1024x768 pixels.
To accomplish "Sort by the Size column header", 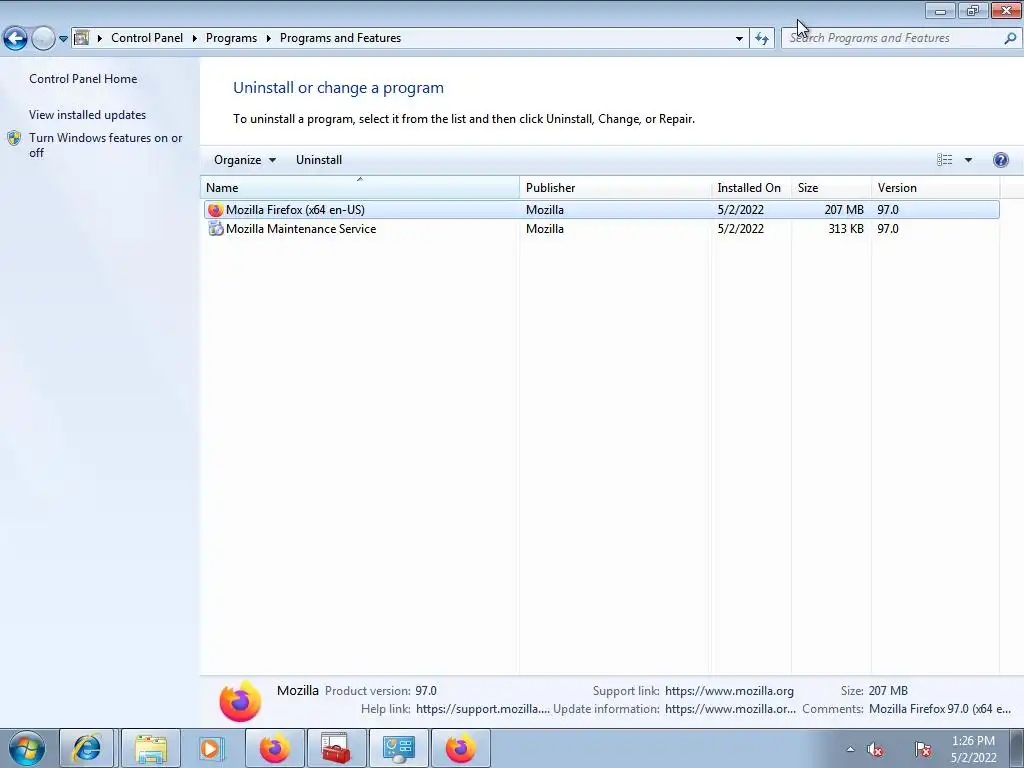I will [831, 187].
